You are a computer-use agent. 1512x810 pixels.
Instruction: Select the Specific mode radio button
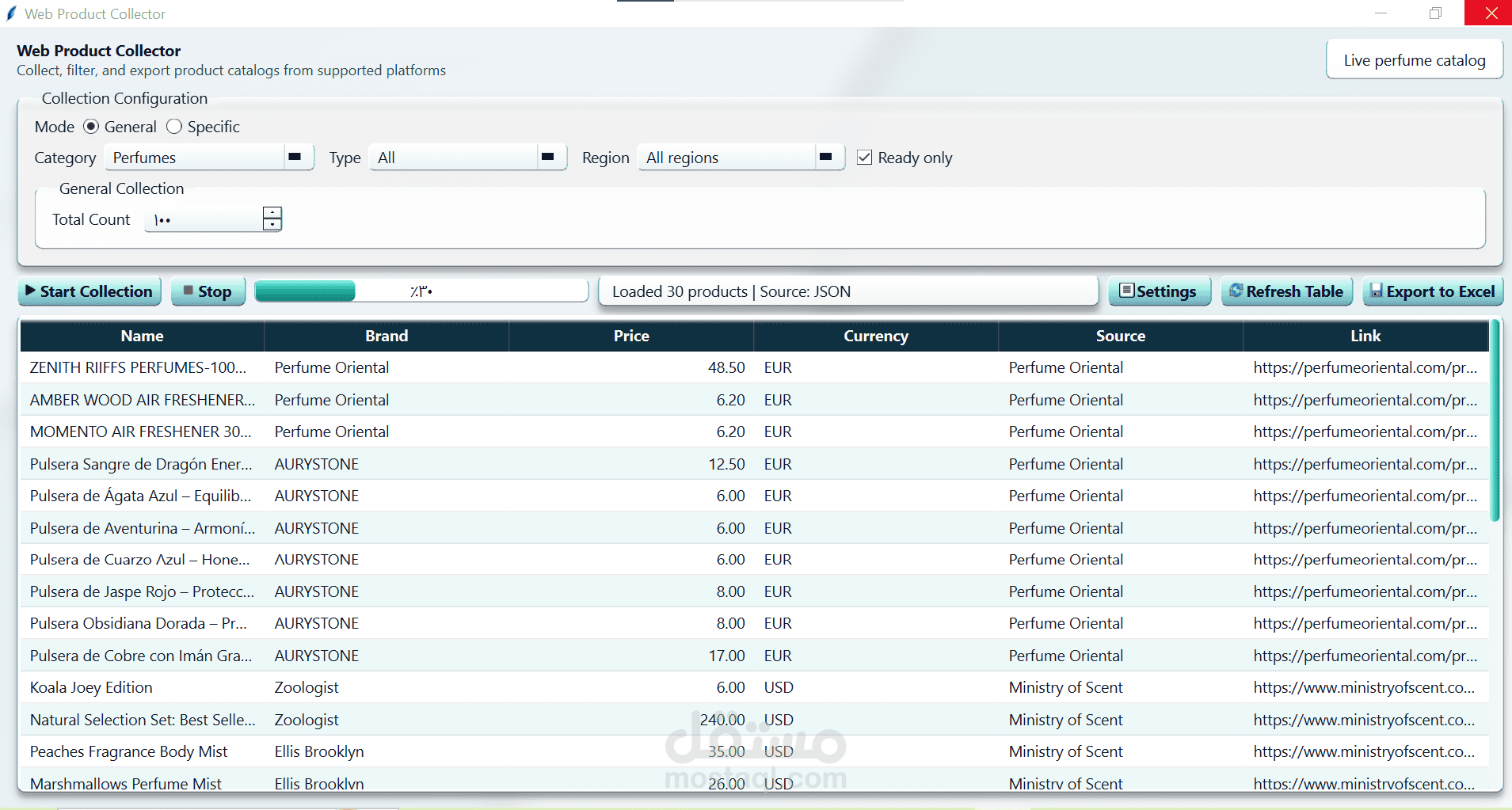tap(174, 127)
